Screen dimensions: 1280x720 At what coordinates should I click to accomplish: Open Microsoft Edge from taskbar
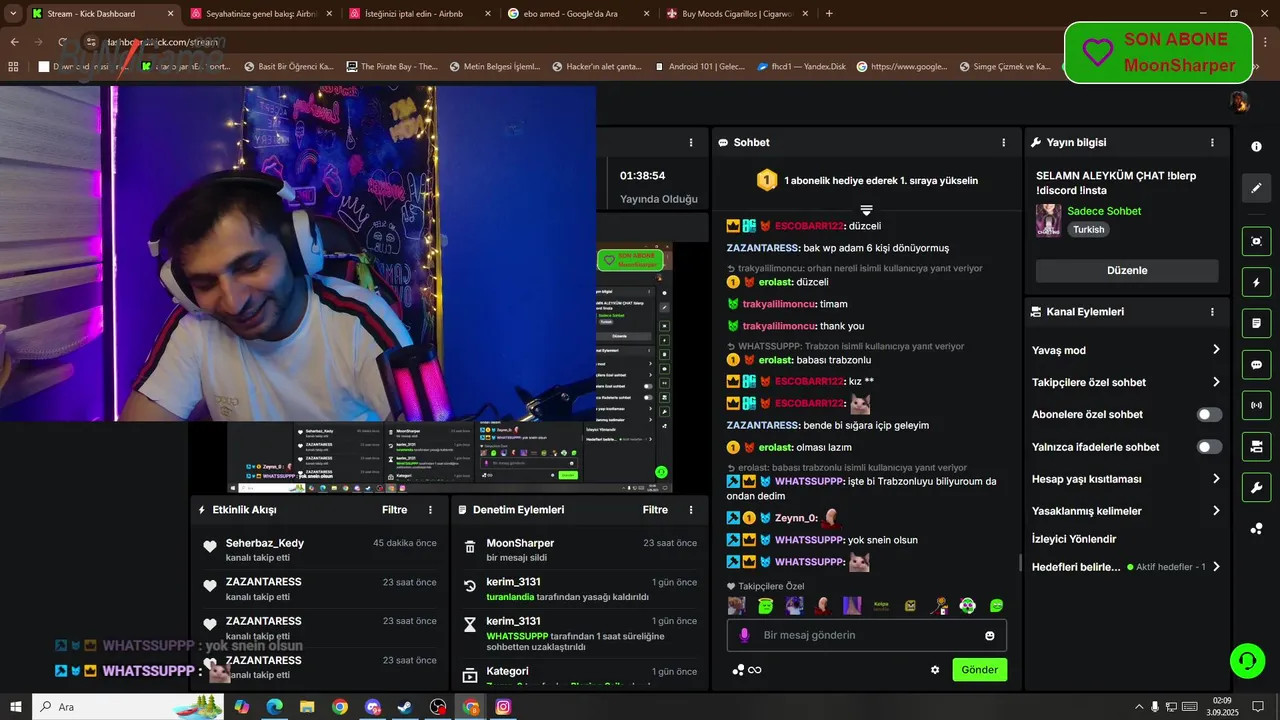(x=274, y=707)
